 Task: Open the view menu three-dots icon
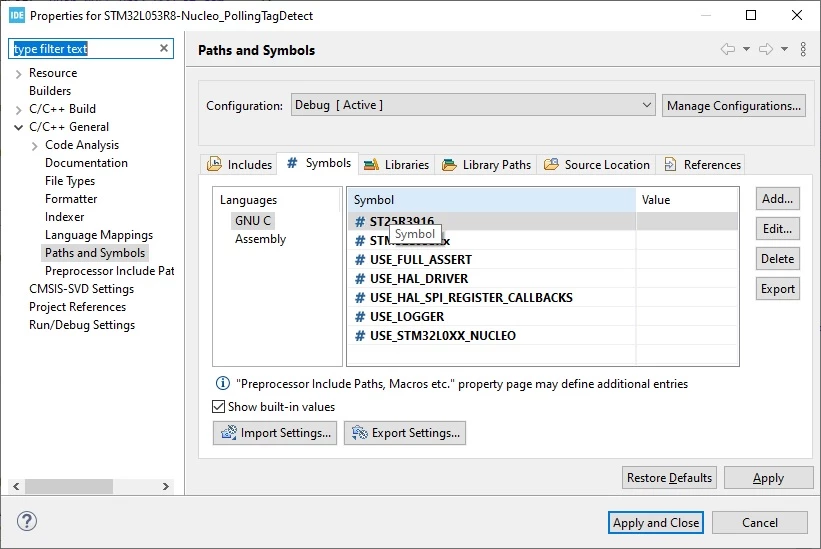(x=803, y=49)
